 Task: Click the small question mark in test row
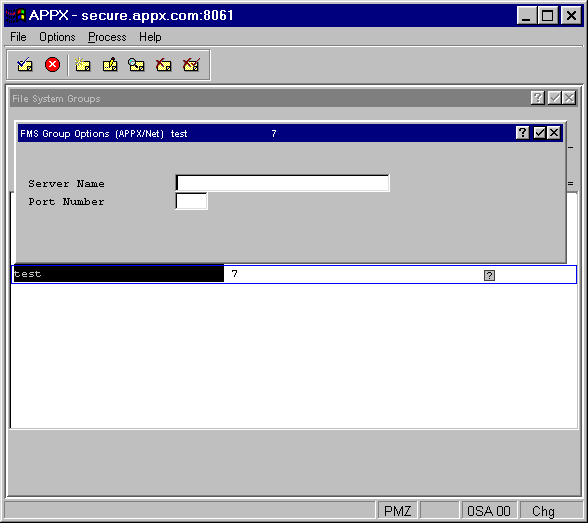tap(489, 276)
